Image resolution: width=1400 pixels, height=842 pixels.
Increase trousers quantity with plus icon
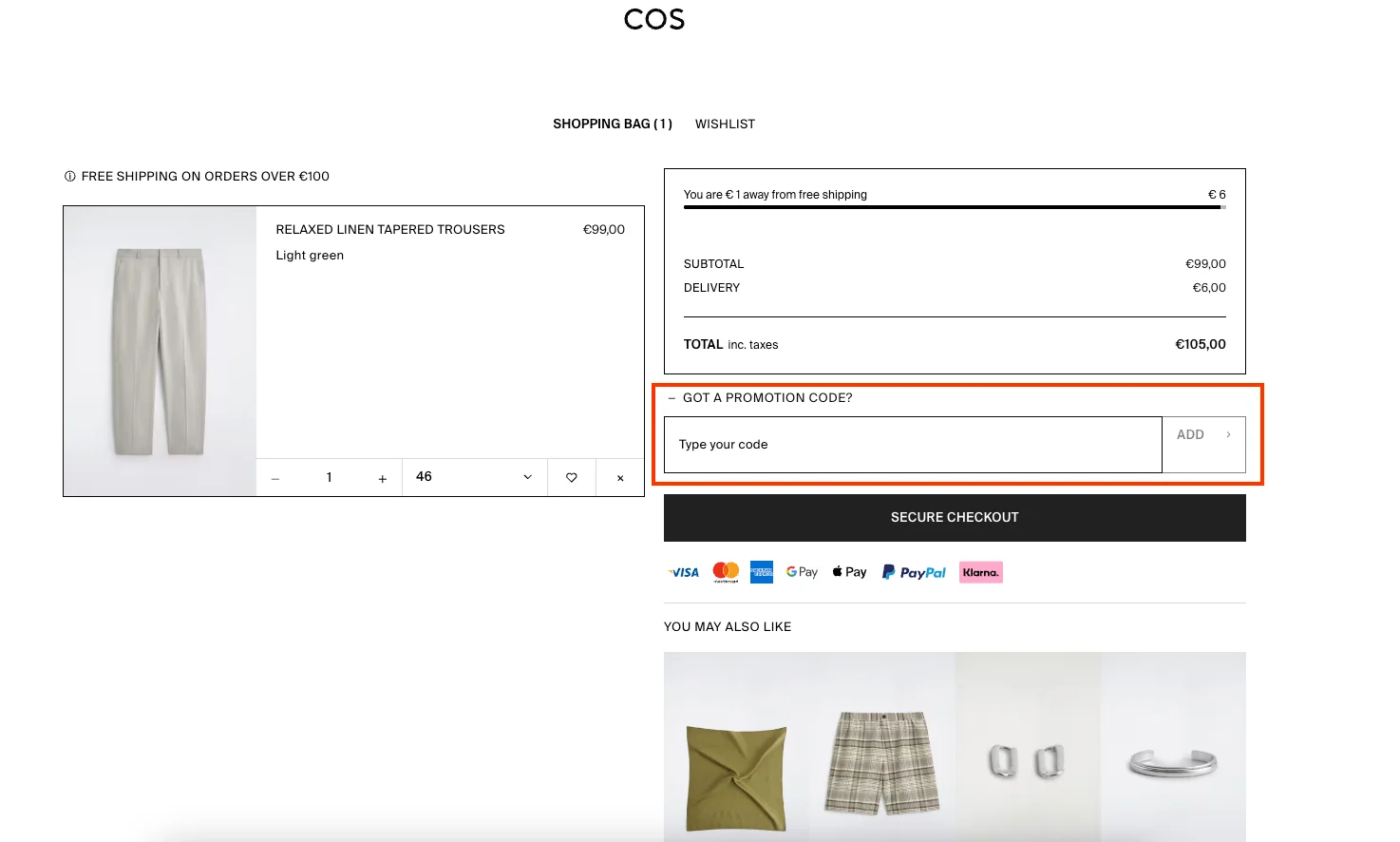click(x=383, y=478)
